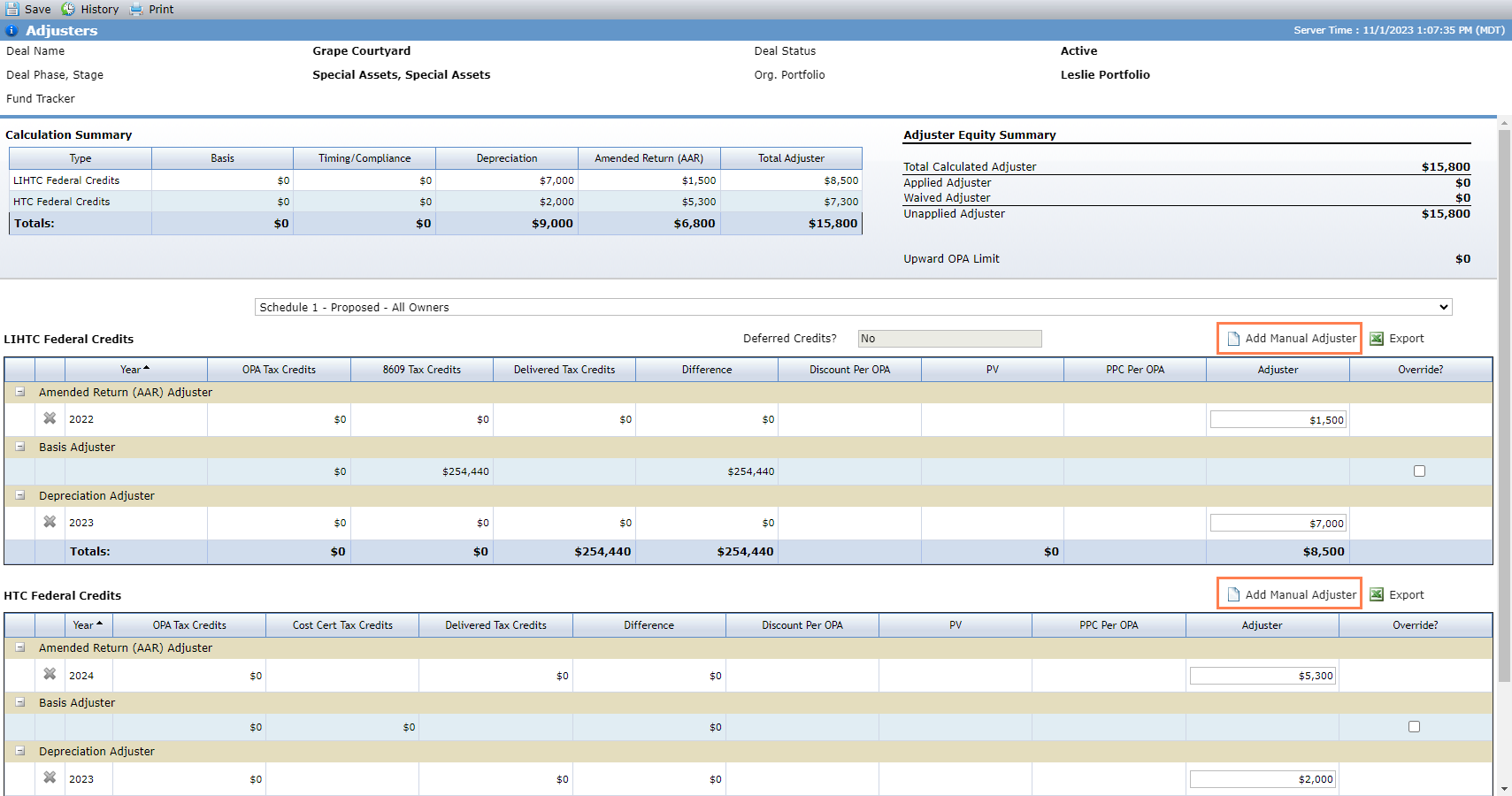The width and height of the screenshot is (1512, 796).
Task: Open the Schedule 1 Proposed dropdown
Action: pos(853,307)
